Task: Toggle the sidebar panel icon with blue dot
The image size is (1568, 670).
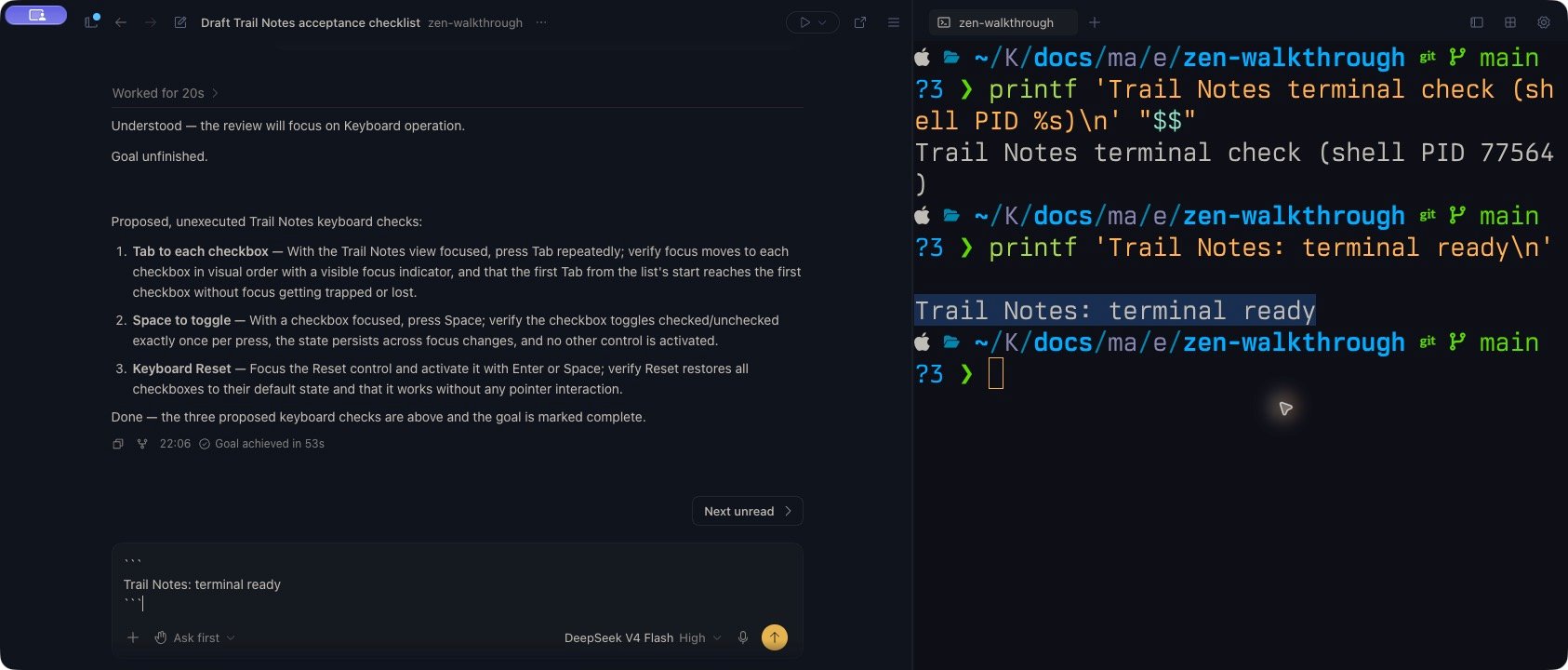Action: click(x=91, y=21)
